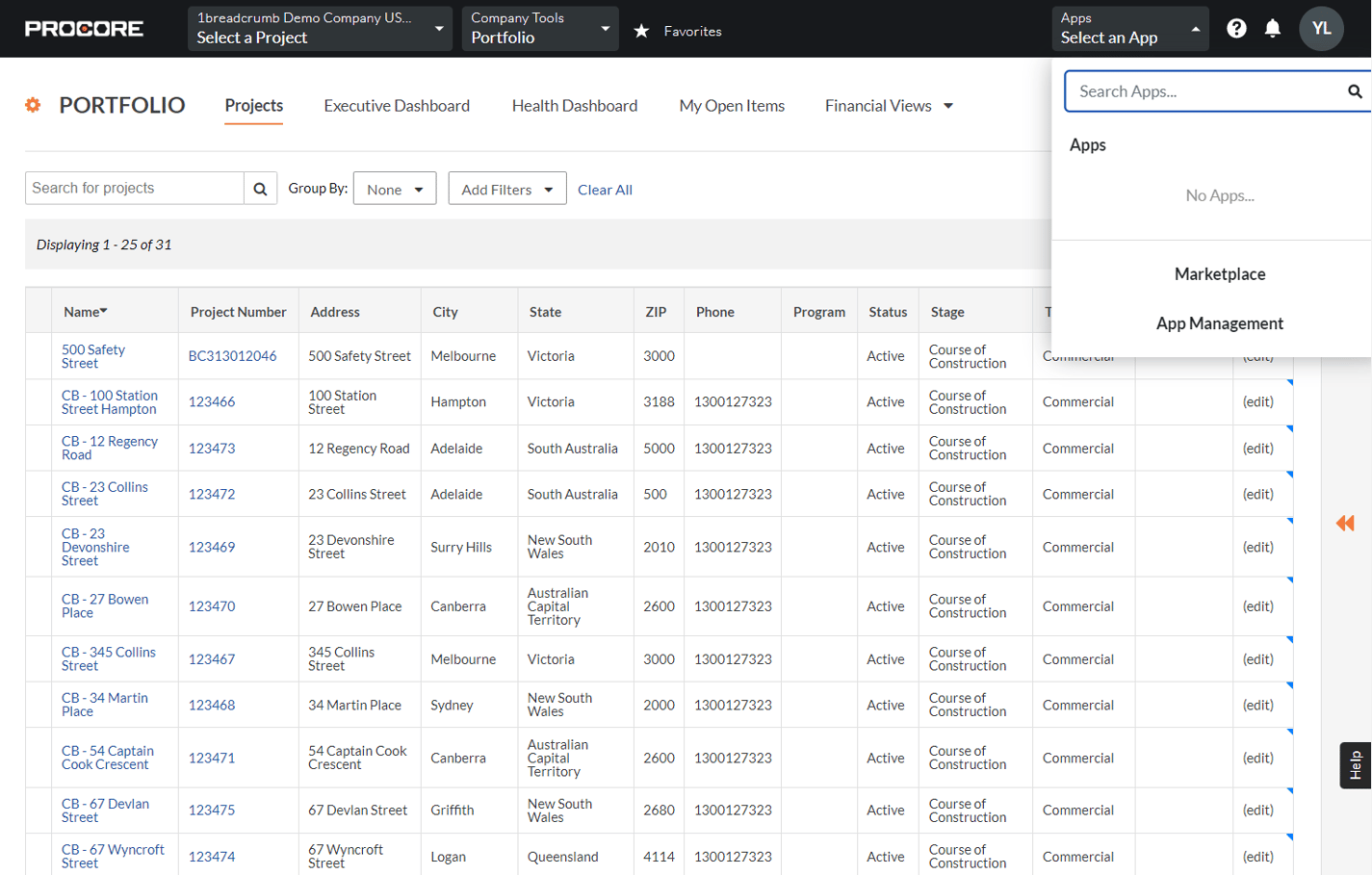Sort projects by the Name column header
1372x875 pixels.
tap(85, 311)
